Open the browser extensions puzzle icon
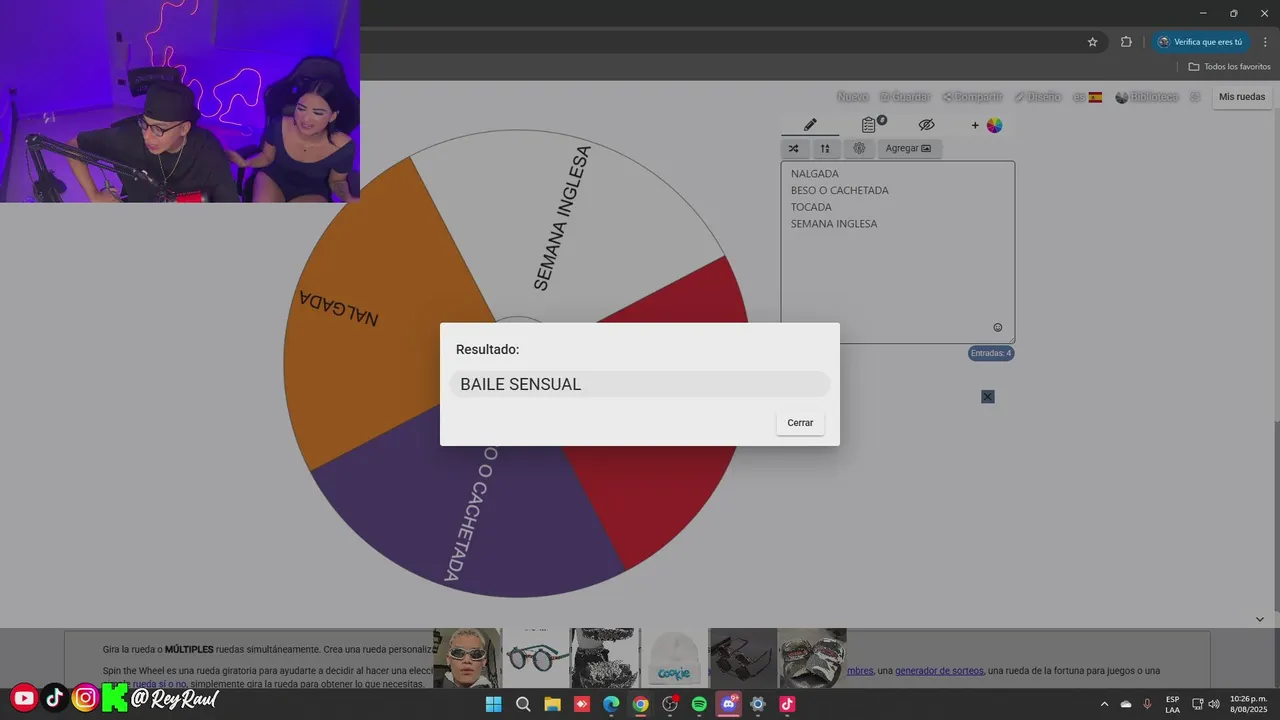Screen dimensions: 1280x720 coord(1126,42)
